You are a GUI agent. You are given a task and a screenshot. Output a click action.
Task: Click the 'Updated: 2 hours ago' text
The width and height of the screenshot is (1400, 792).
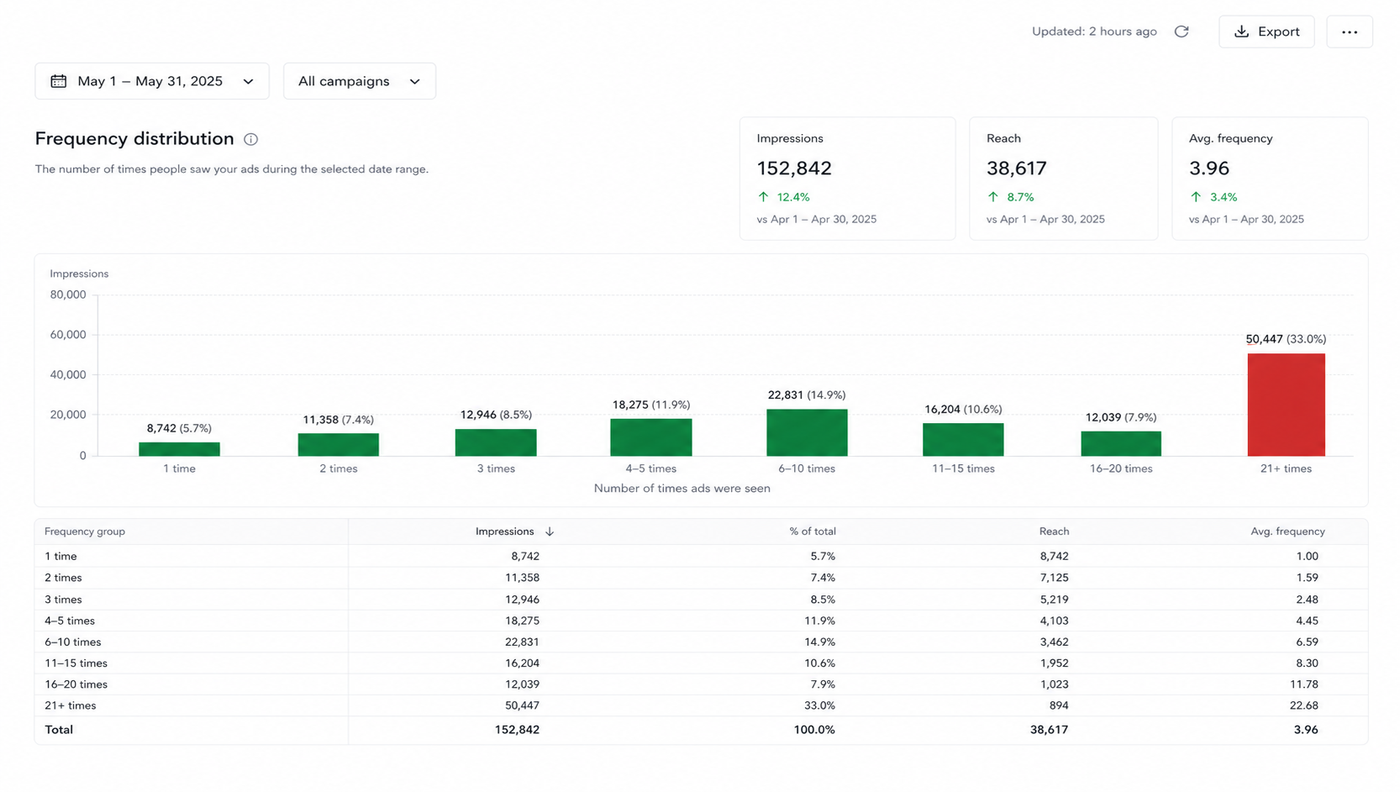coord(1094,32)
